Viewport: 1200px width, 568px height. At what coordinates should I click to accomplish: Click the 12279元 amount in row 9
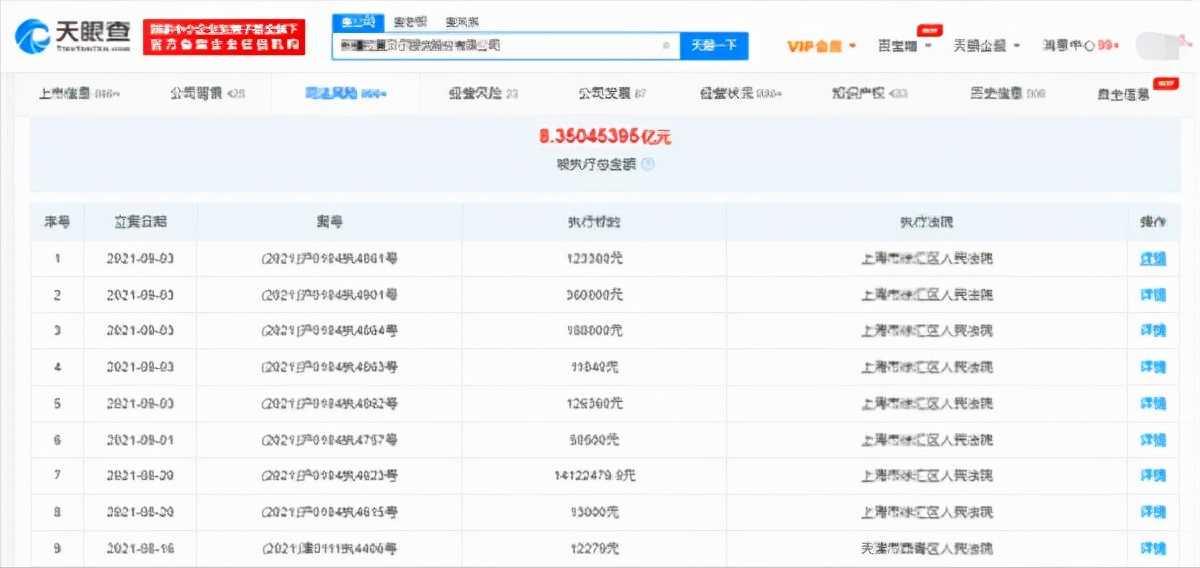click(593, 548)
